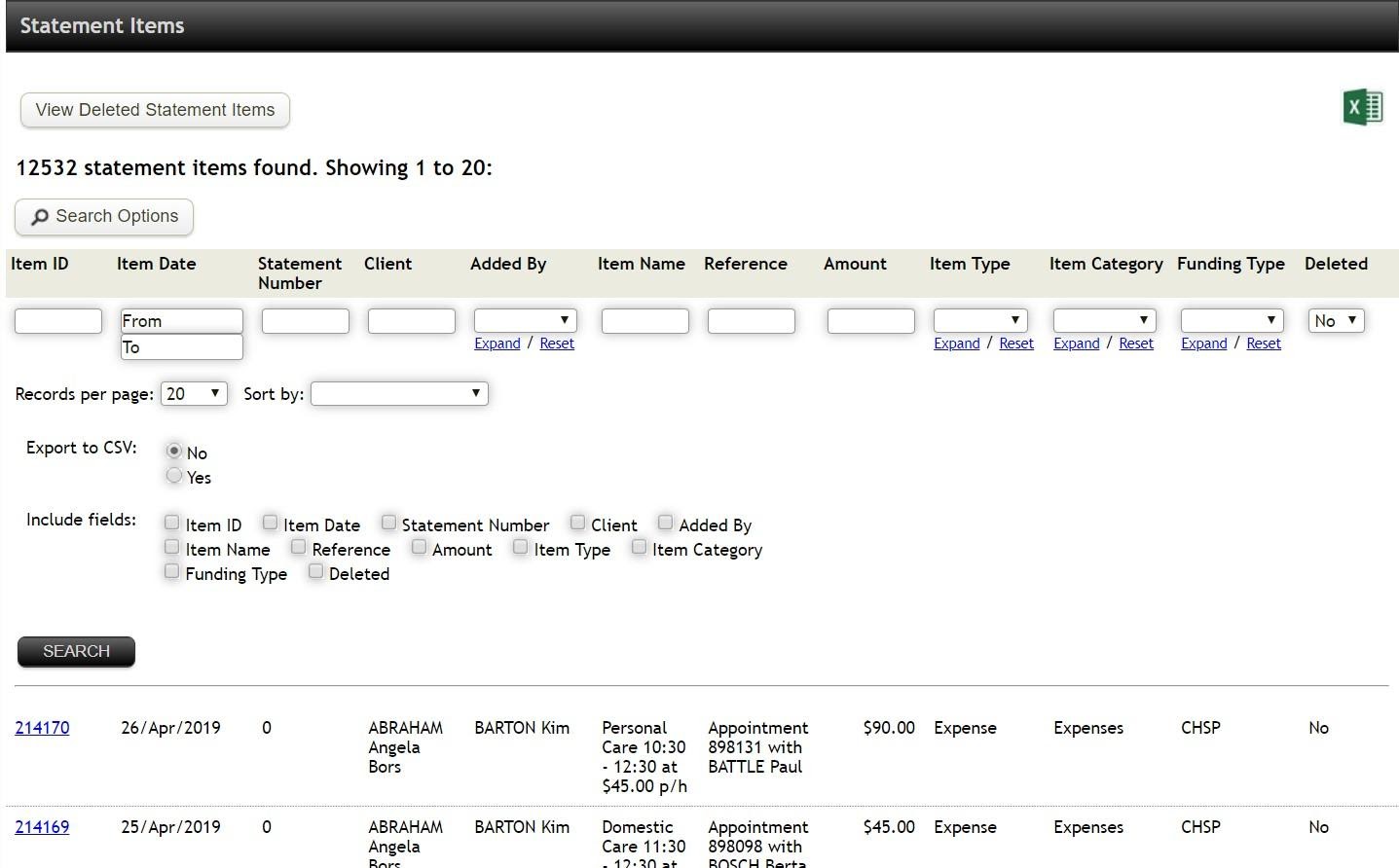Click the Client search field

(x=411, y=319)
